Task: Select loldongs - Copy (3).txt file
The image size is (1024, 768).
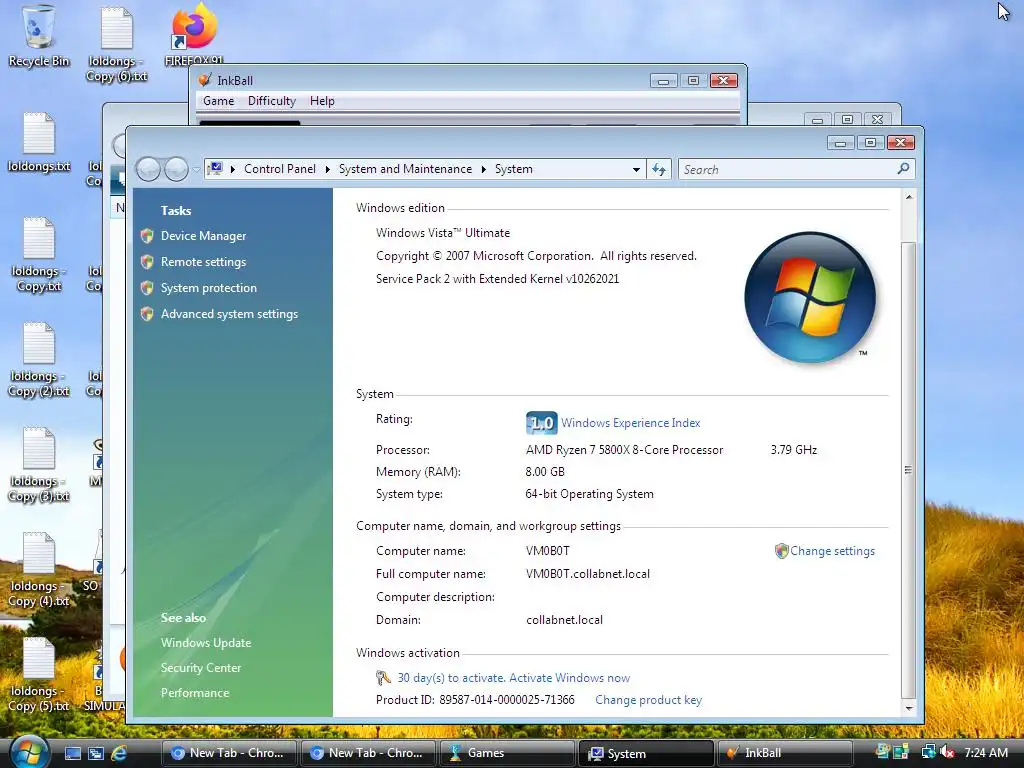Action: pos(39,465)
